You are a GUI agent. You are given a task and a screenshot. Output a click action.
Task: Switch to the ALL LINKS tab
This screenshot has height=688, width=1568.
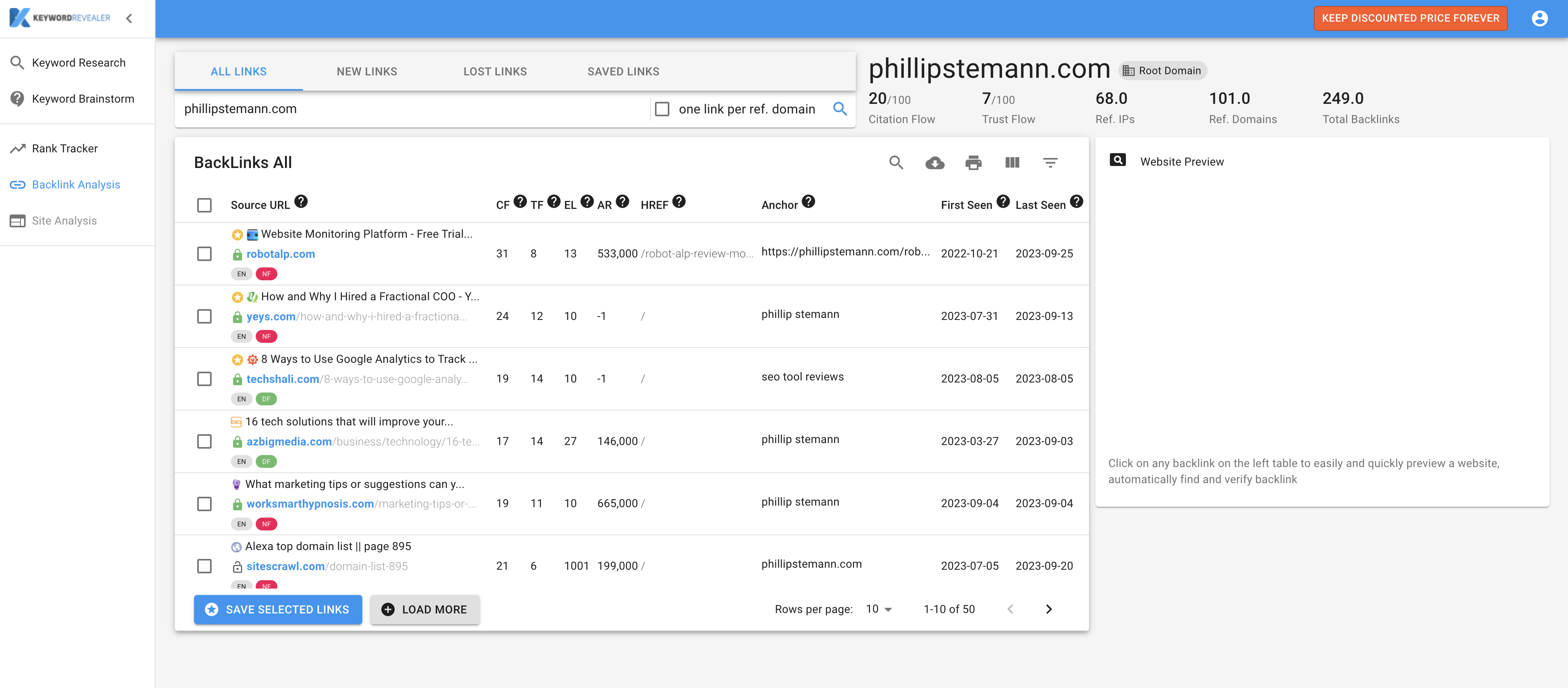click(x=238, y=72)
